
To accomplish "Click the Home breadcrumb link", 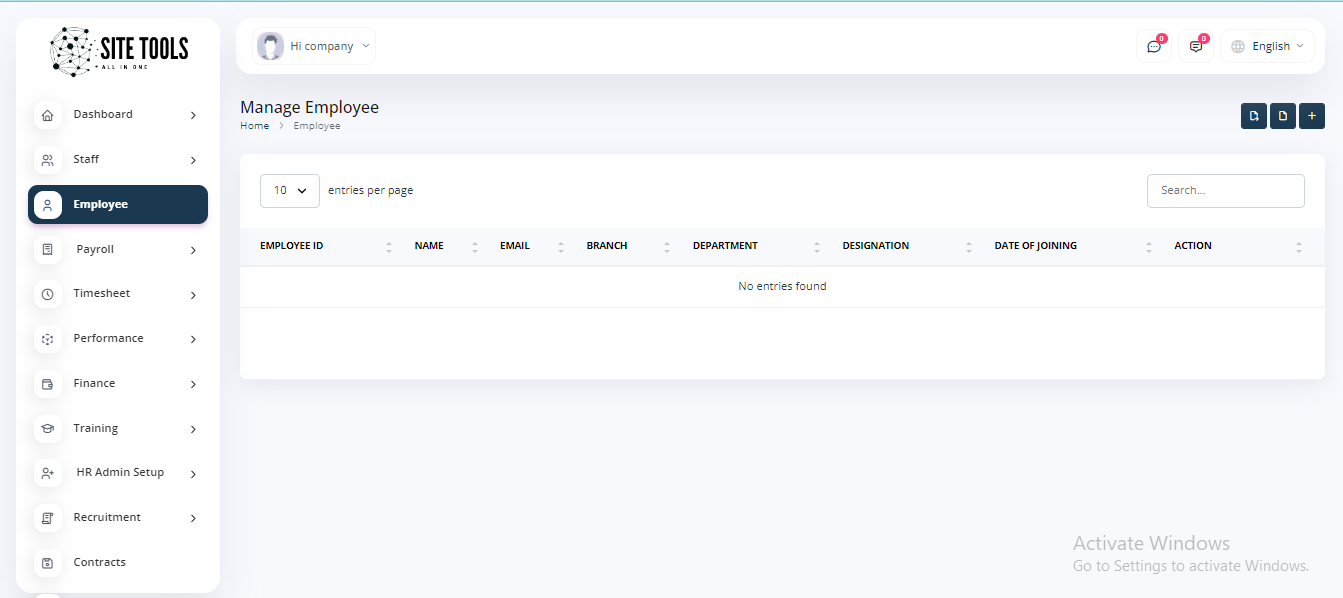I will pos(254,126).
